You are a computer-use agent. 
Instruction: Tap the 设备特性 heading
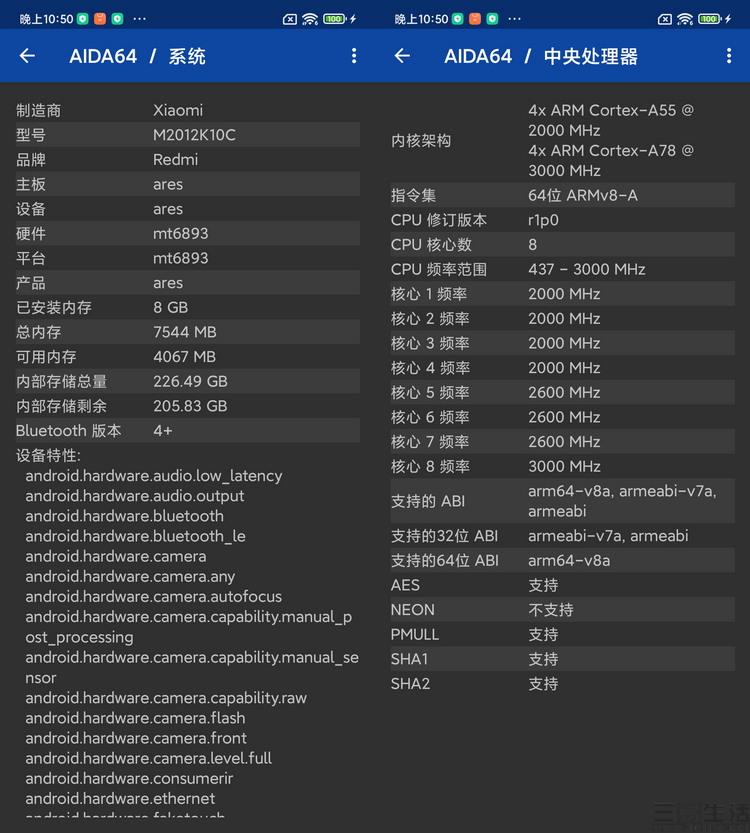(48, 455)
